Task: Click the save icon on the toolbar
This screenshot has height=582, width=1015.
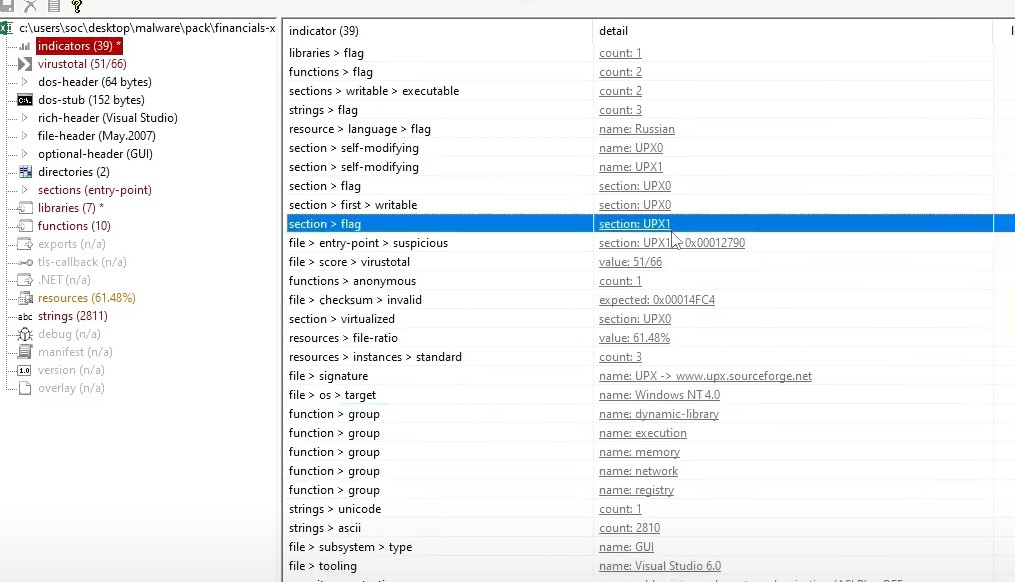Action: [7, 6]
